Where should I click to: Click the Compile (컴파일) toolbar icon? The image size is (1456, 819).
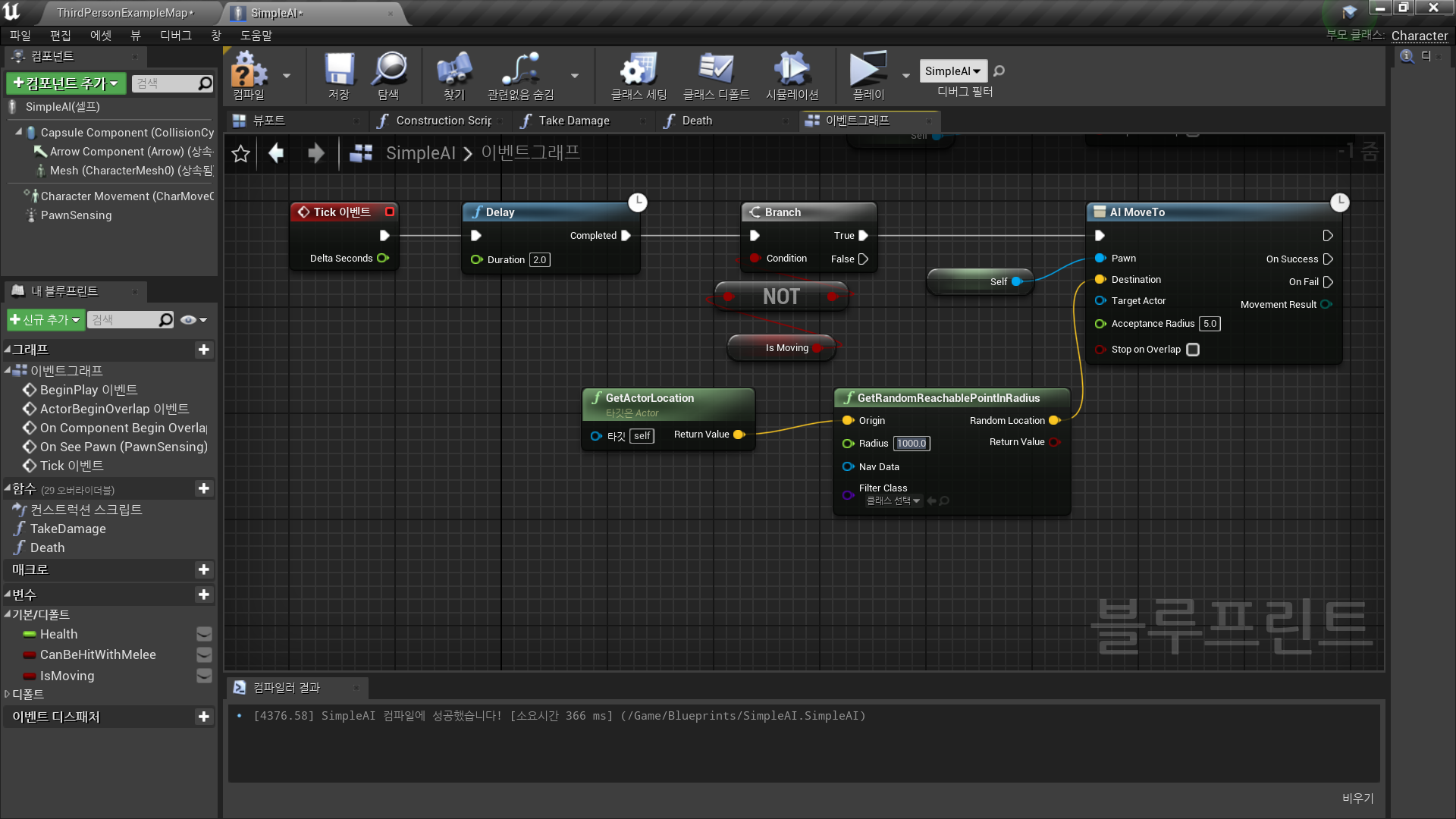tap(249, 71)
